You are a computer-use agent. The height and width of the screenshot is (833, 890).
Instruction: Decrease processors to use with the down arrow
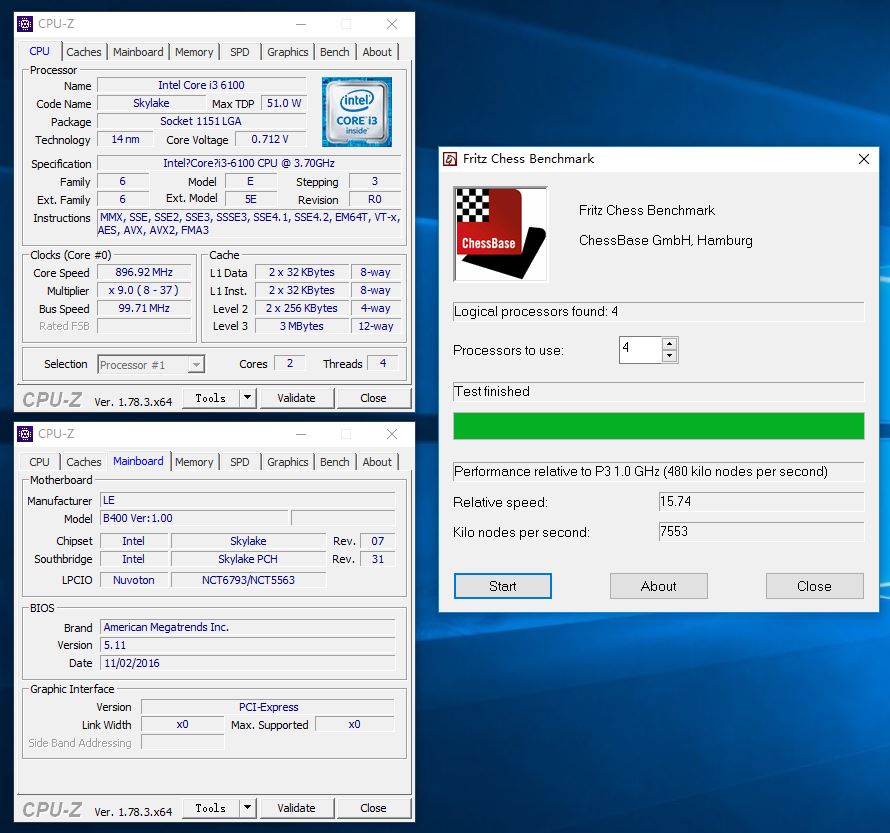pos(669,356)
